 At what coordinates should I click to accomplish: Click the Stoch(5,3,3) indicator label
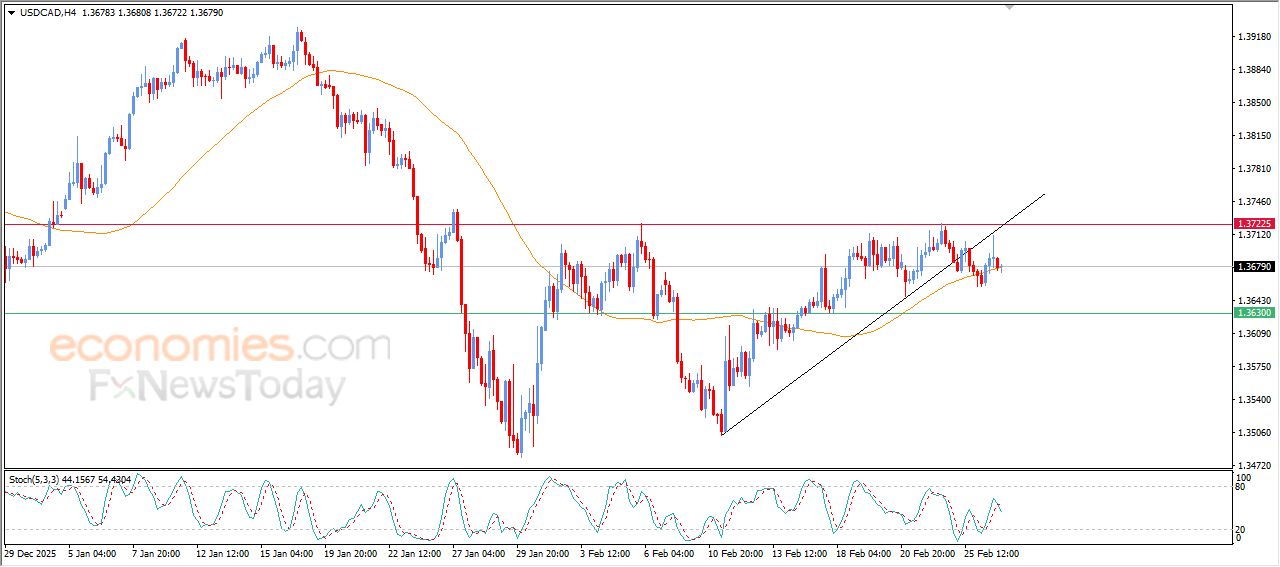click(x=37, y=480)
